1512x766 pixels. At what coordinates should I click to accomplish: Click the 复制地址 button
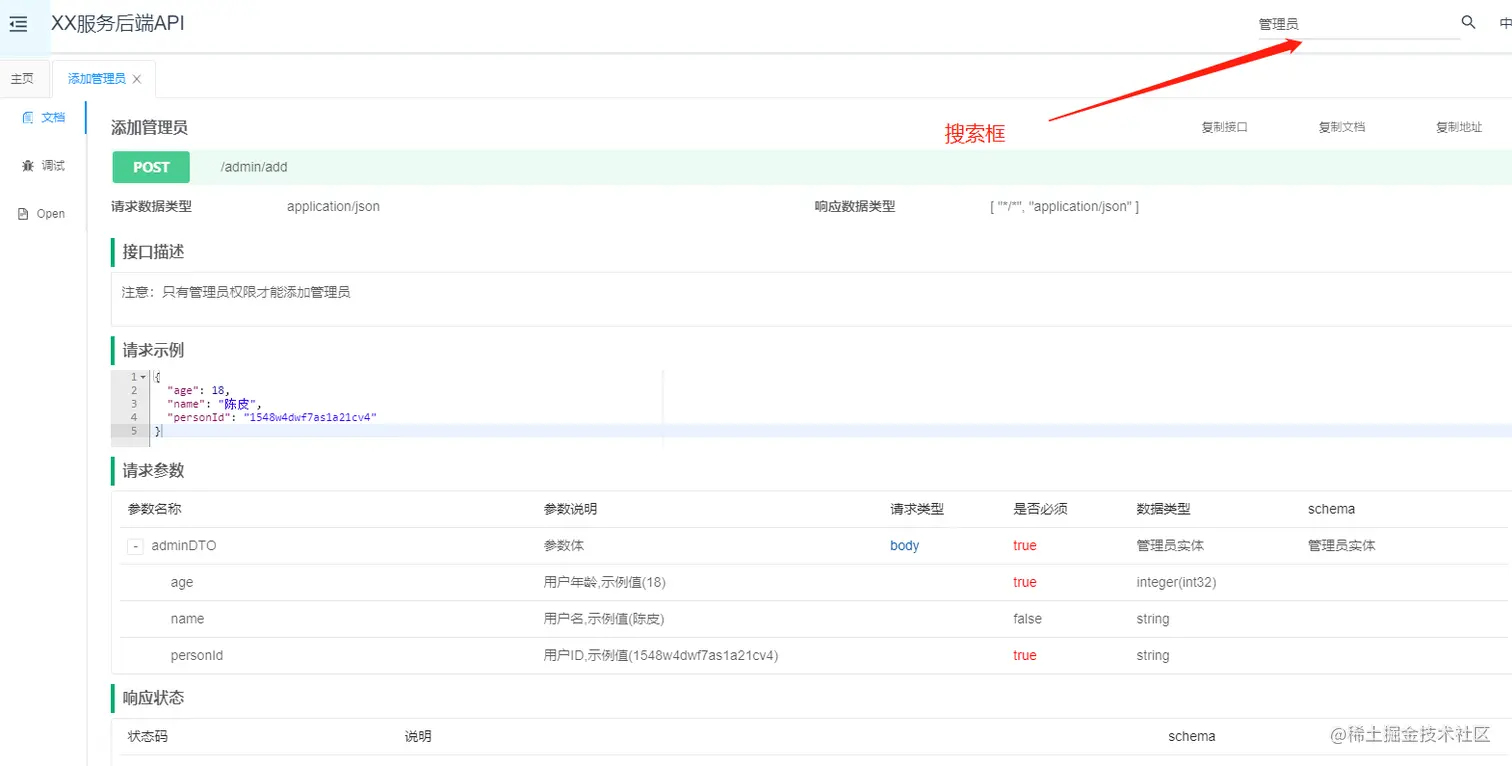[x=1459, y=127]
